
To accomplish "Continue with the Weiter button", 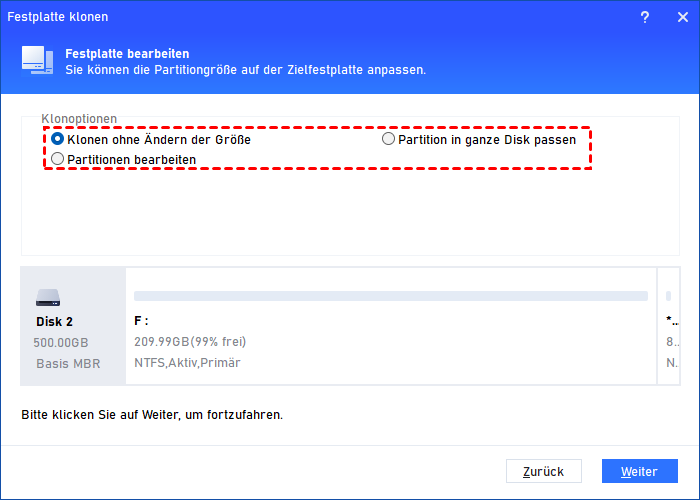I will coord(640,471).
